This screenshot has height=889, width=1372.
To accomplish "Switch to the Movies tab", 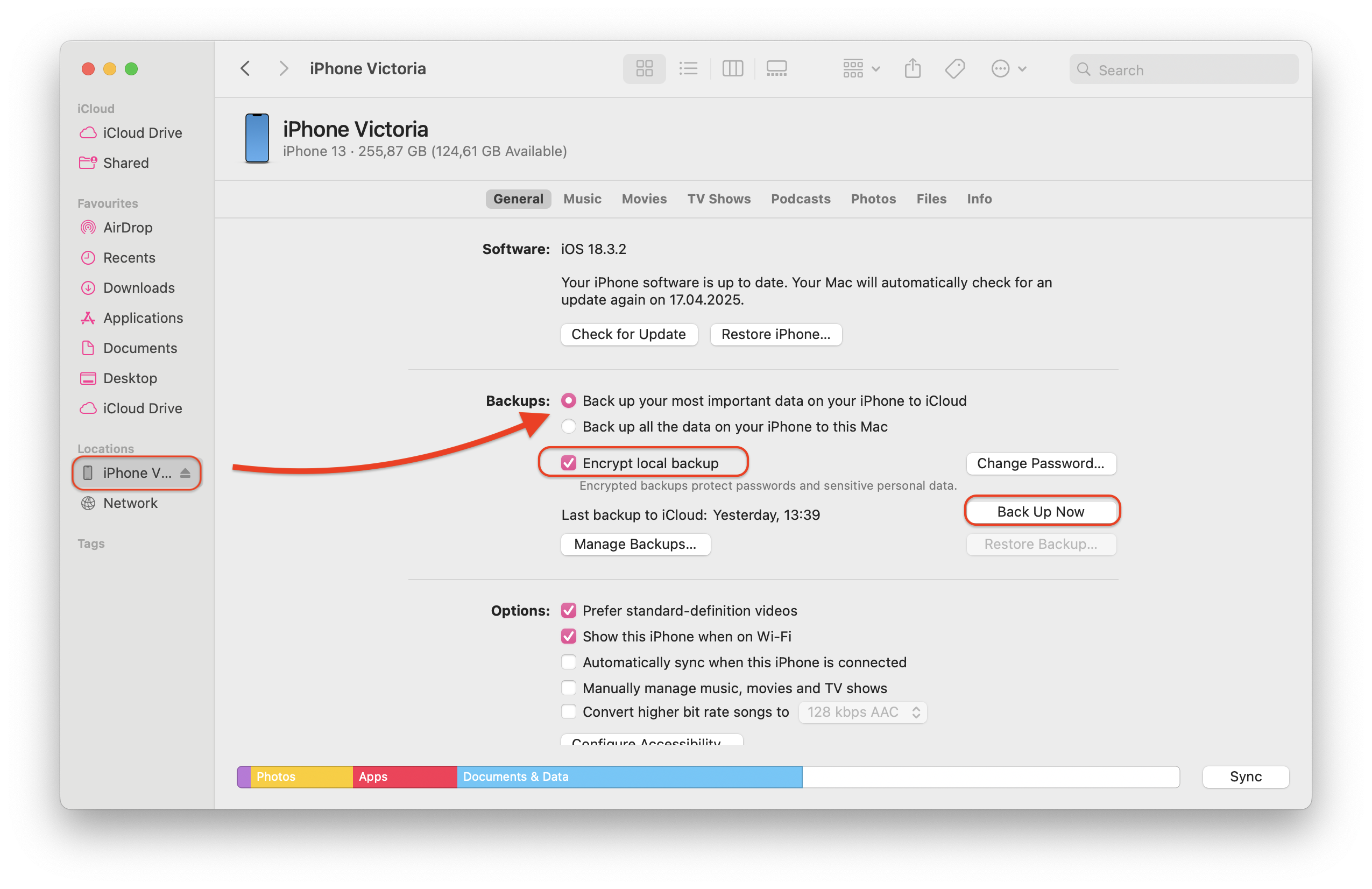I will click(644, 199).
